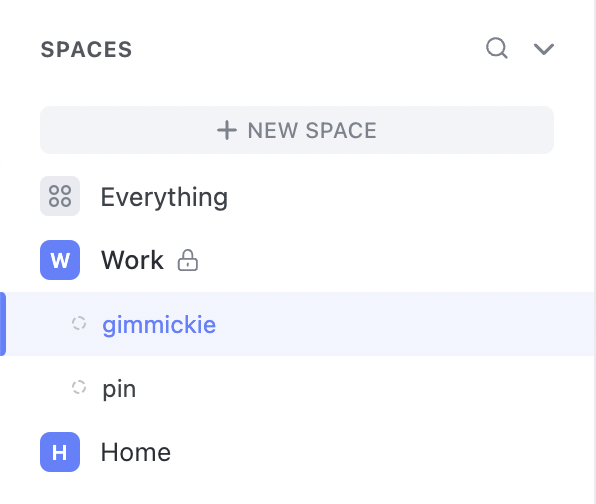Screen dimensions: 596x504
Task: Click the empty area of pin row
Action: pyautogui.click(x=361, y=388)
